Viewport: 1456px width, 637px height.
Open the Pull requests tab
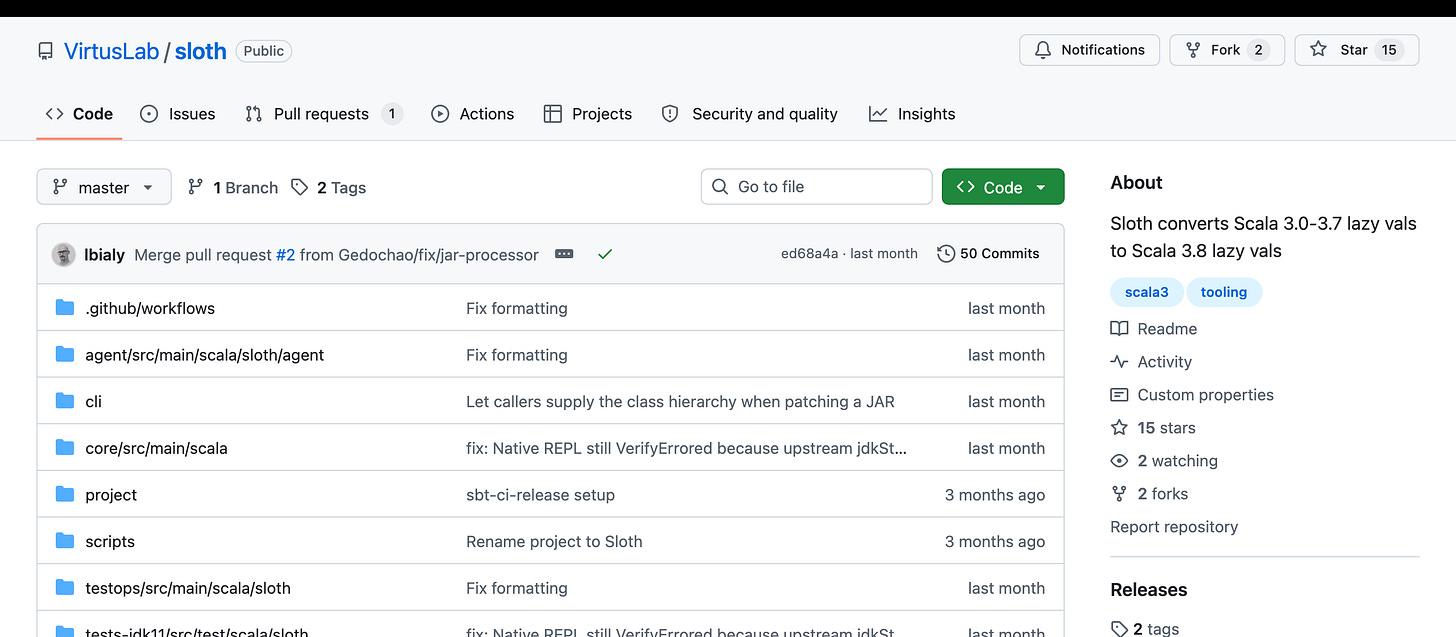323,114
